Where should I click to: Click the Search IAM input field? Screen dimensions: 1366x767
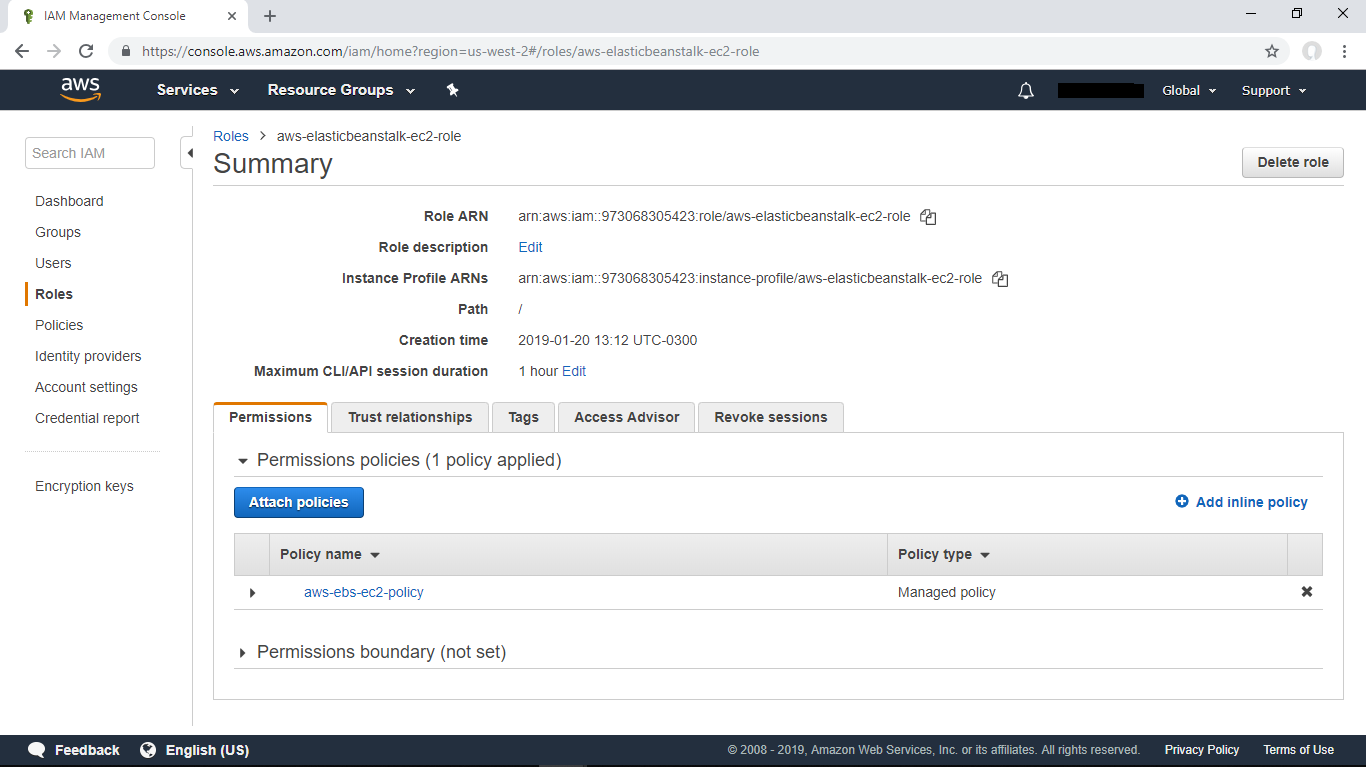coord(89,152)
